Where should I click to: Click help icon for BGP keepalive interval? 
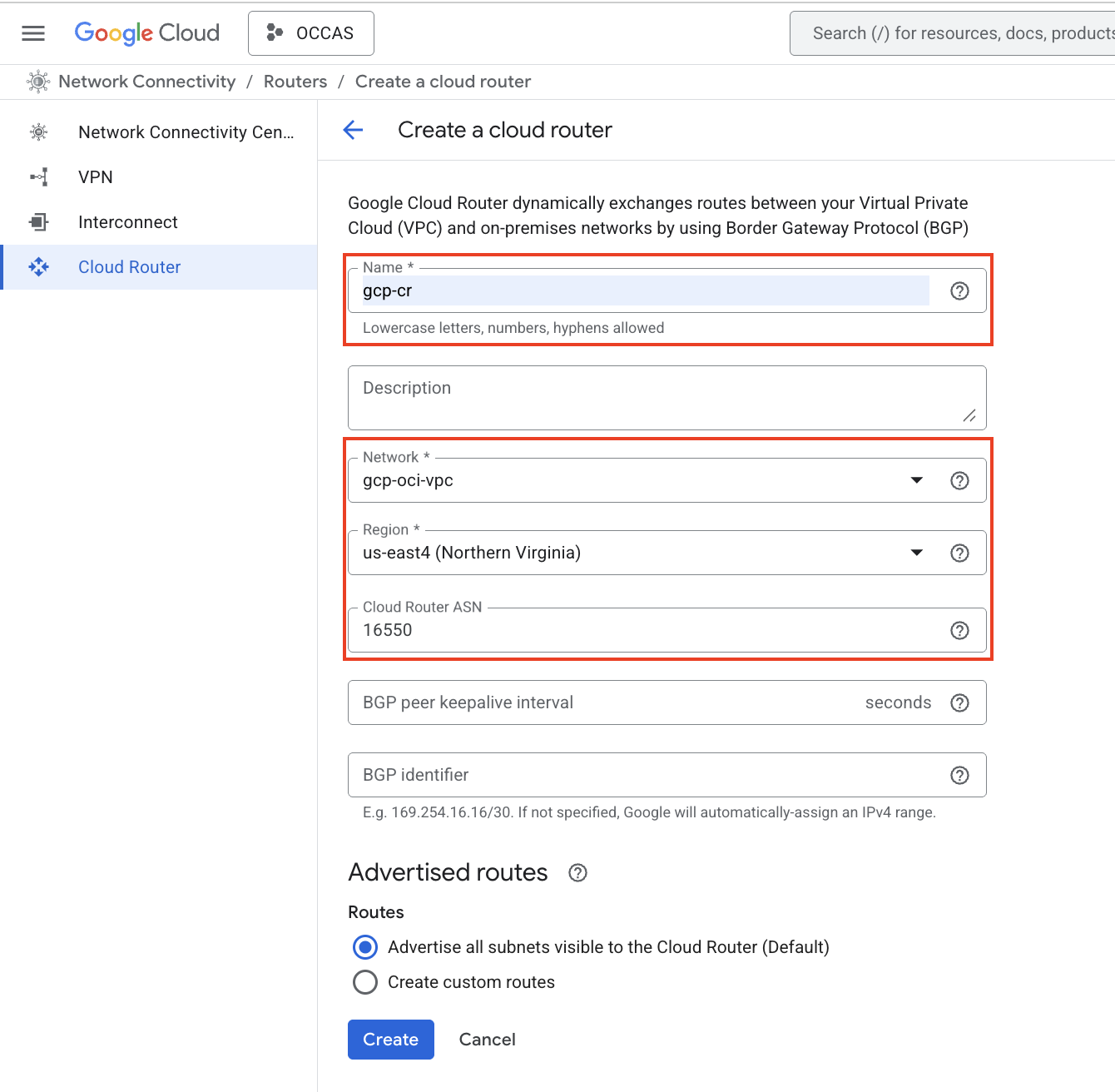click(x=959, y=702)
